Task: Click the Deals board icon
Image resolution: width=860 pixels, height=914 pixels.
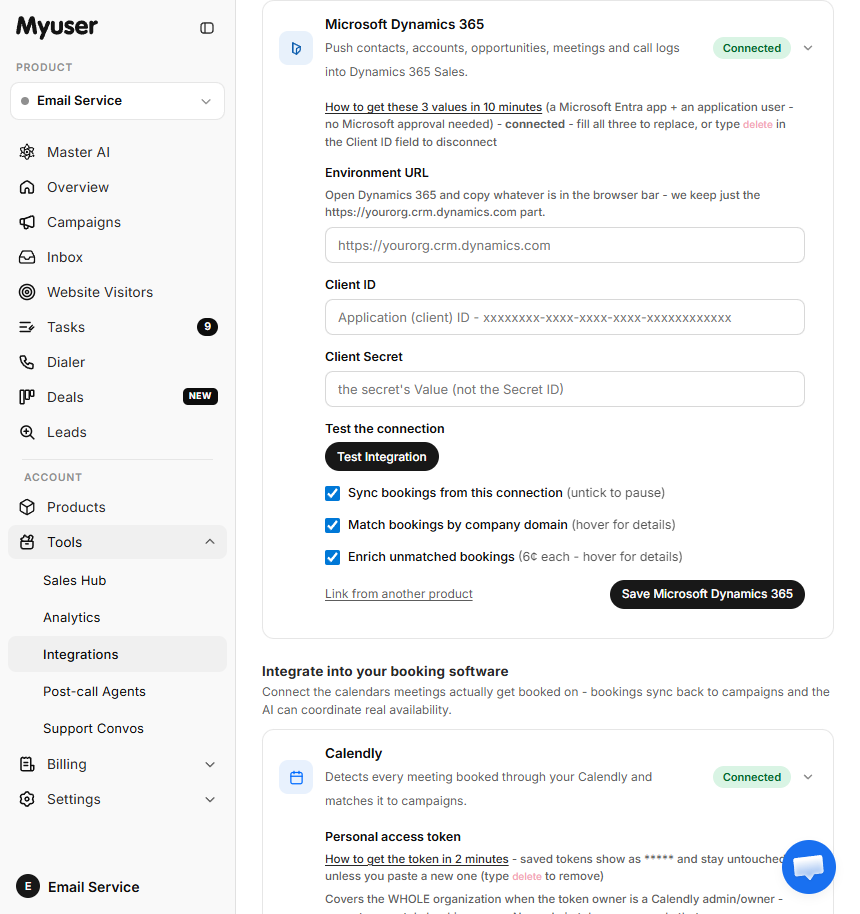Action: click(27, 397)
